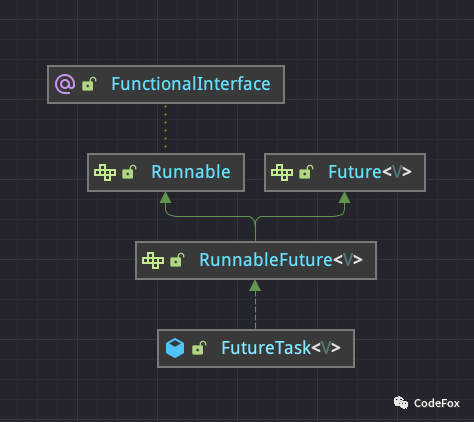Click the dotted annotation edge above Runnable
Screen dimensions: 474x422
[x=166, y=127]
